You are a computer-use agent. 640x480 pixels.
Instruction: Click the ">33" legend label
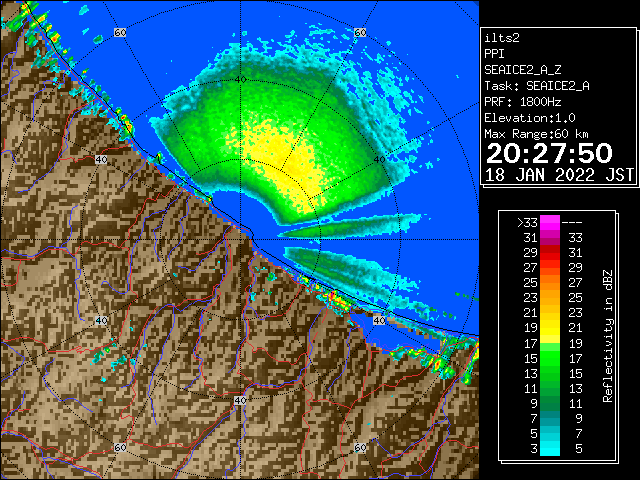point(527,223)
